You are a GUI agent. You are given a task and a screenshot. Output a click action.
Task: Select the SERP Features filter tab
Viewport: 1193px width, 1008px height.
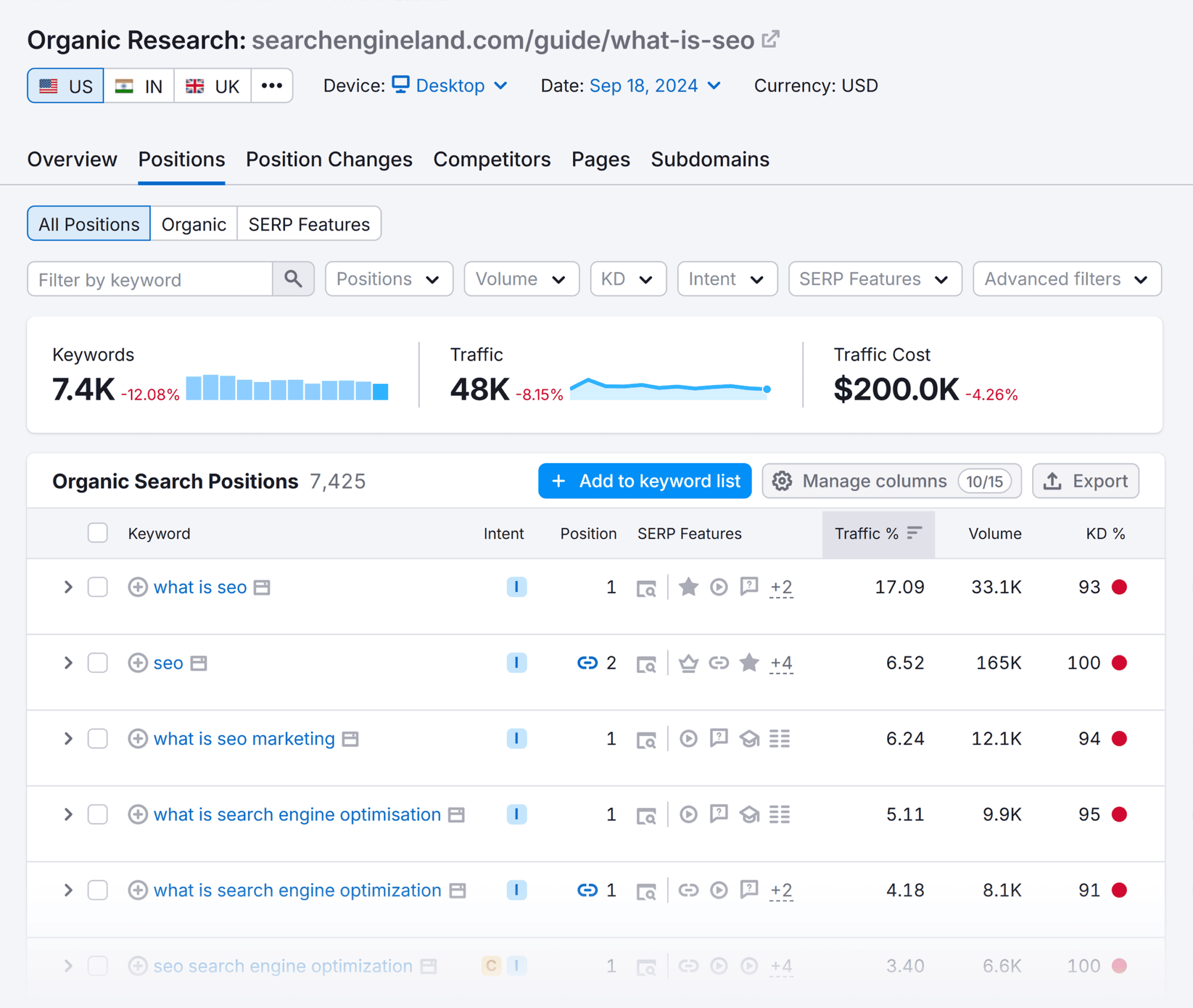pos(309,223)
